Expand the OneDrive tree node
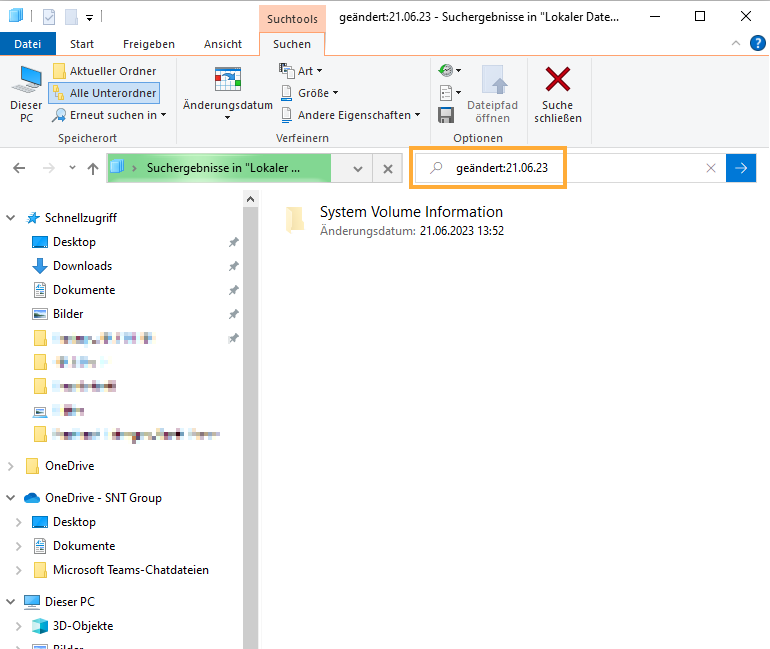Screen dimensions: 770x649 click(x=11, y=466)
